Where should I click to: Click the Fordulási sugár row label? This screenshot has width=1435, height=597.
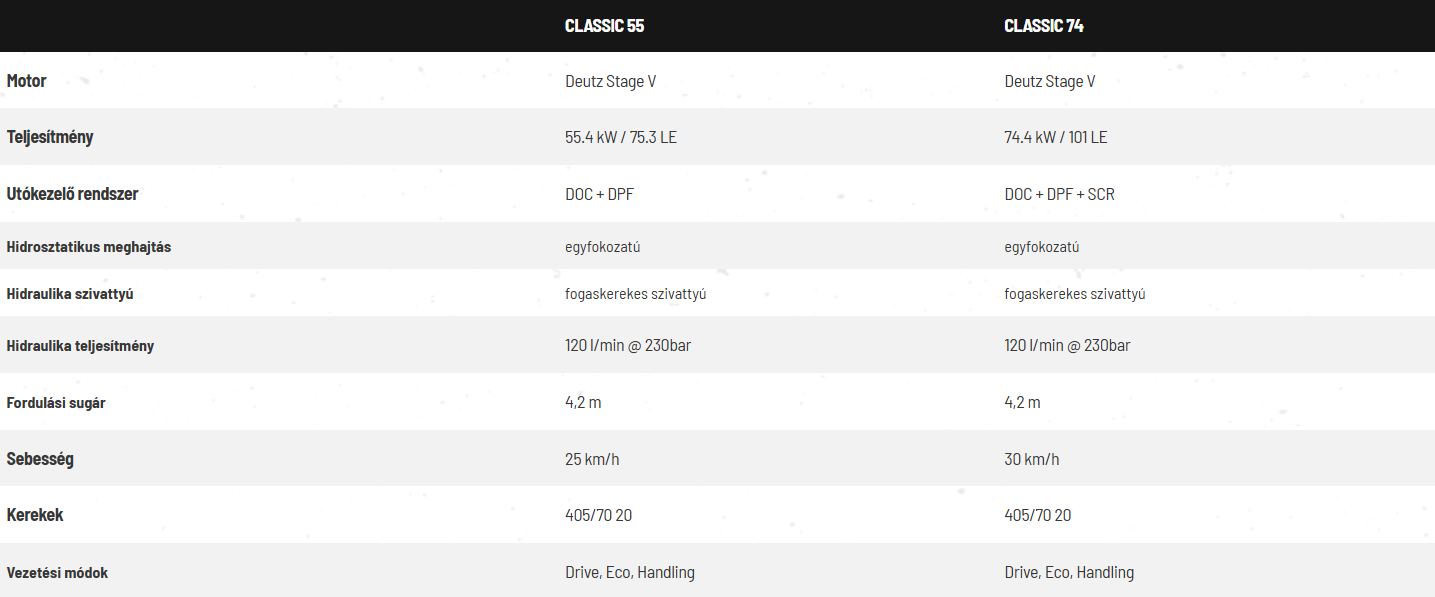(x=56, y=403)
